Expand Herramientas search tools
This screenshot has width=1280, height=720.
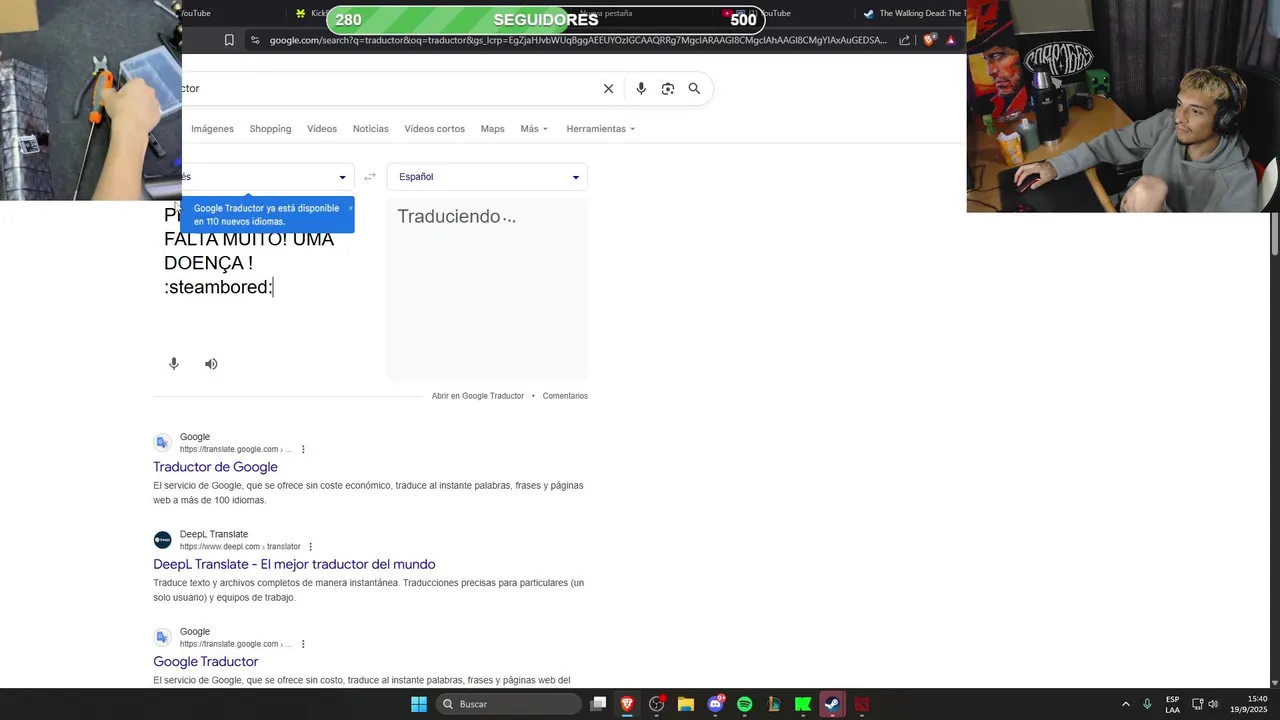[600, 129]
